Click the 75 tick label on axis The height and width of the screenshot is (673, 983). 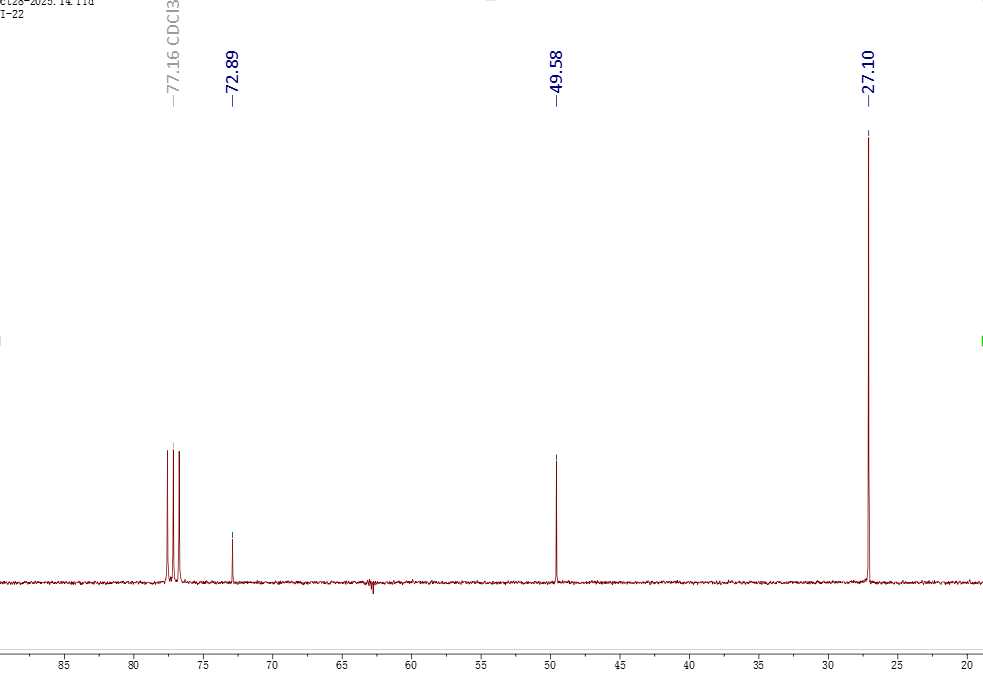(x=203, y=664)
